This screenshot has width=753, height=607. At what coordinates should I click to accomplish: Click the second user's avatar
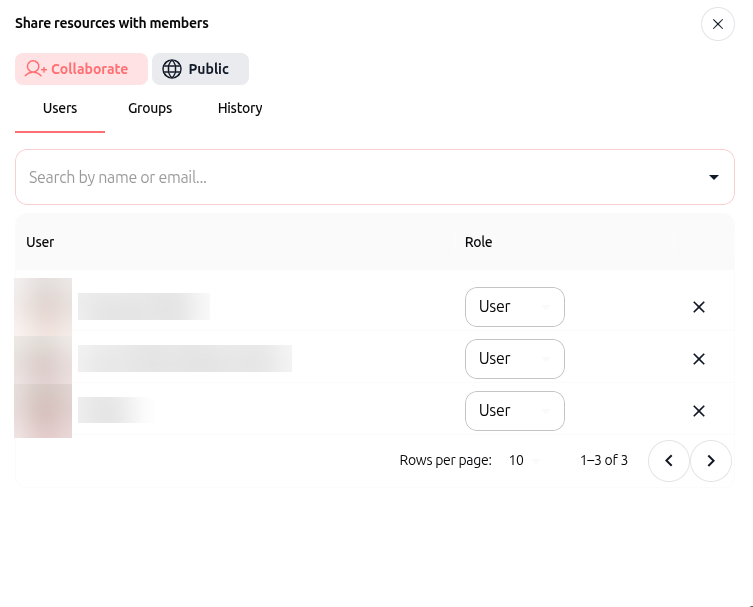pyautogui.click(x=43, y=359)
